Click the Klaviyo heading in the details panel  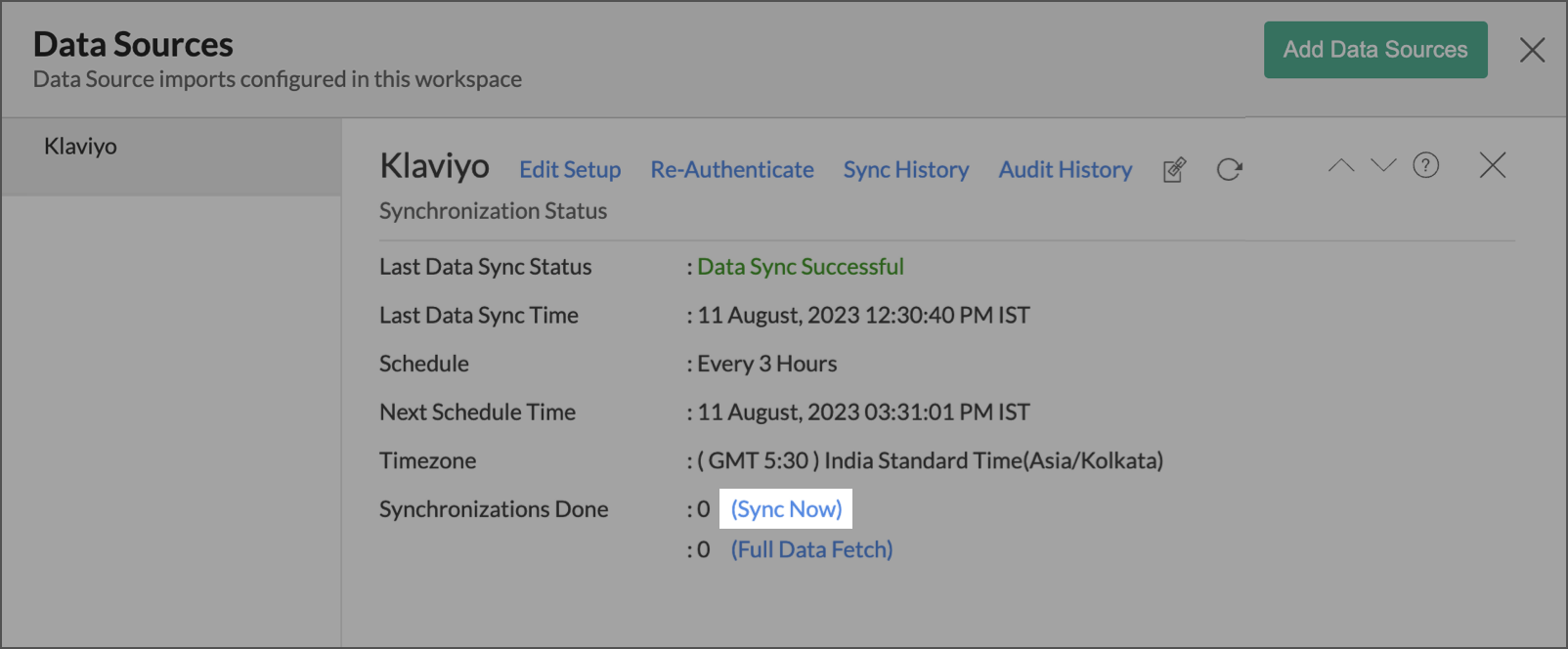click(x=435, y=166)
